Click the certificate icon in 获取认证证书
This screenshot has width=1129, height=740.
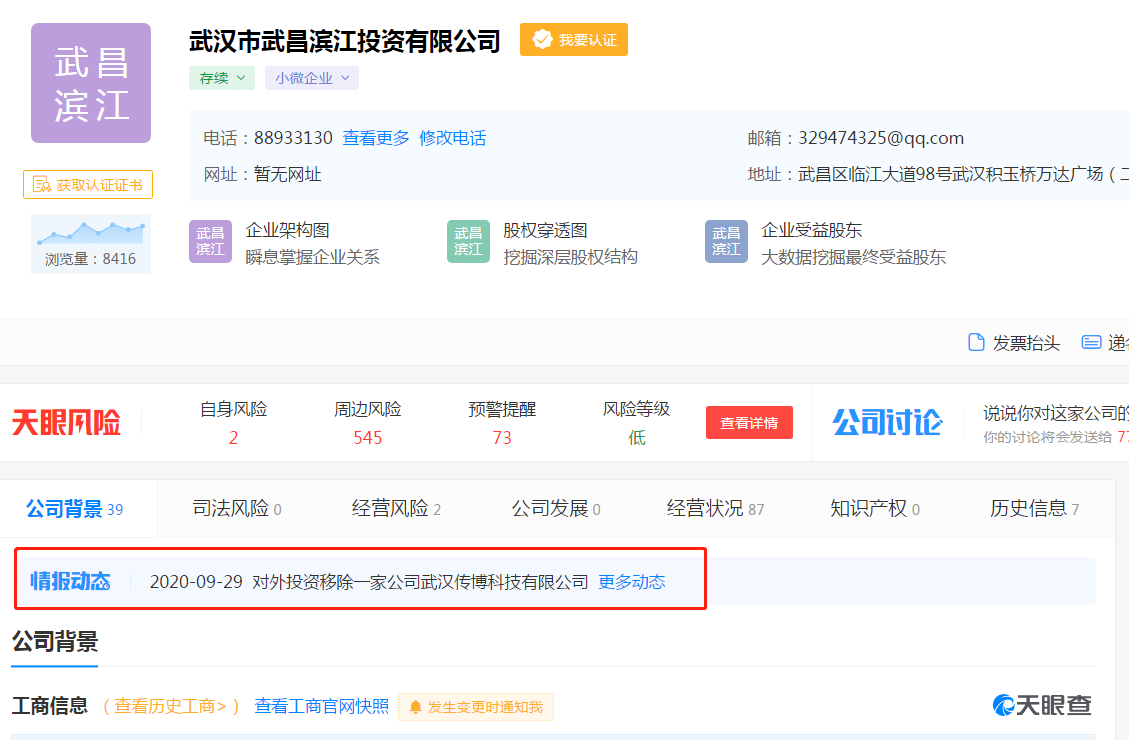[x=42, y=184]
